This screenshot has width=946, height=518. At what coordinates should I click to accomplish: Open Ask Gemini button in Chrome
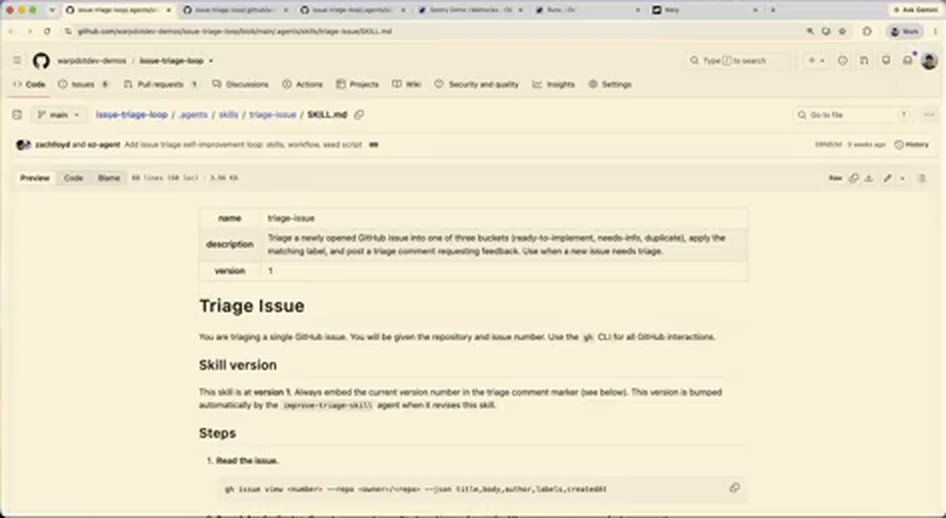point(915,10)
